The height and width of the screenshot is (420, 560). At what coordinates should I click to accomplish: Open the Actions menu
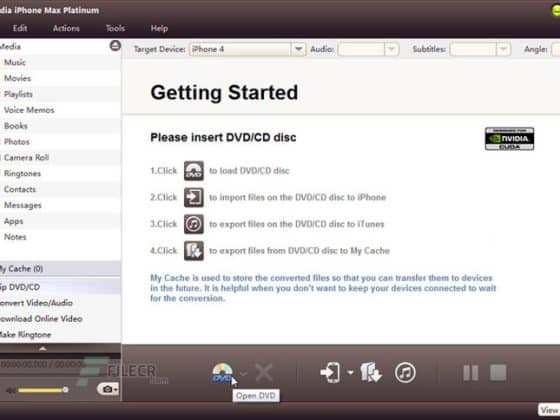tap(66, 28)
